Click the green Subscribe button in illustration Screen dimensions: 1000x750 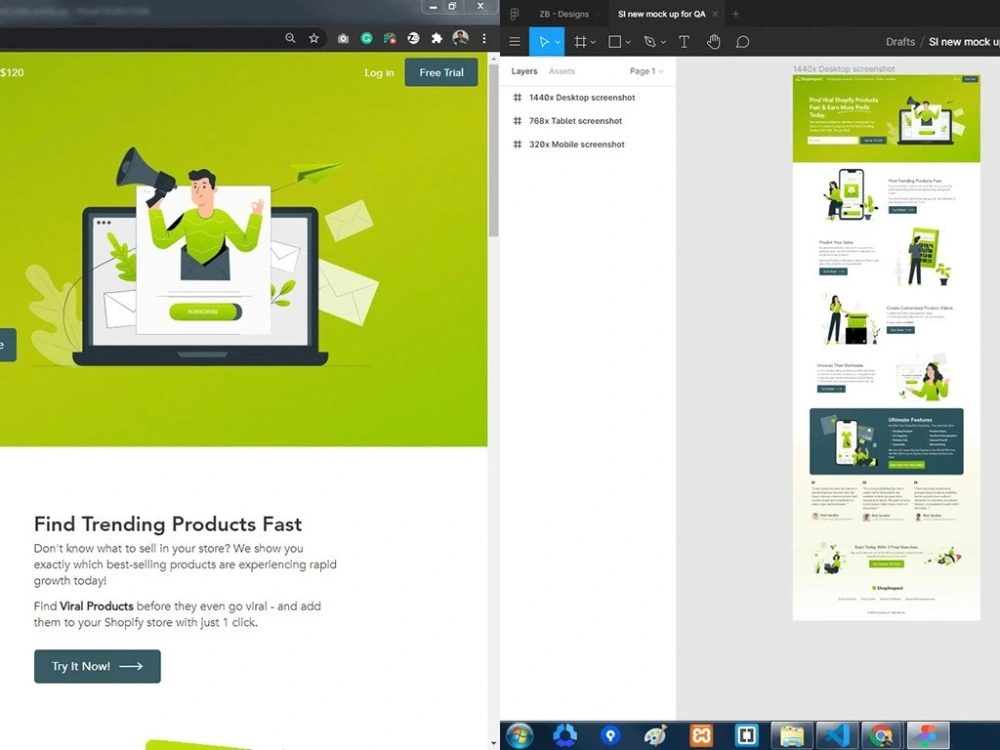pyautogui.click(x=205, y=312)
